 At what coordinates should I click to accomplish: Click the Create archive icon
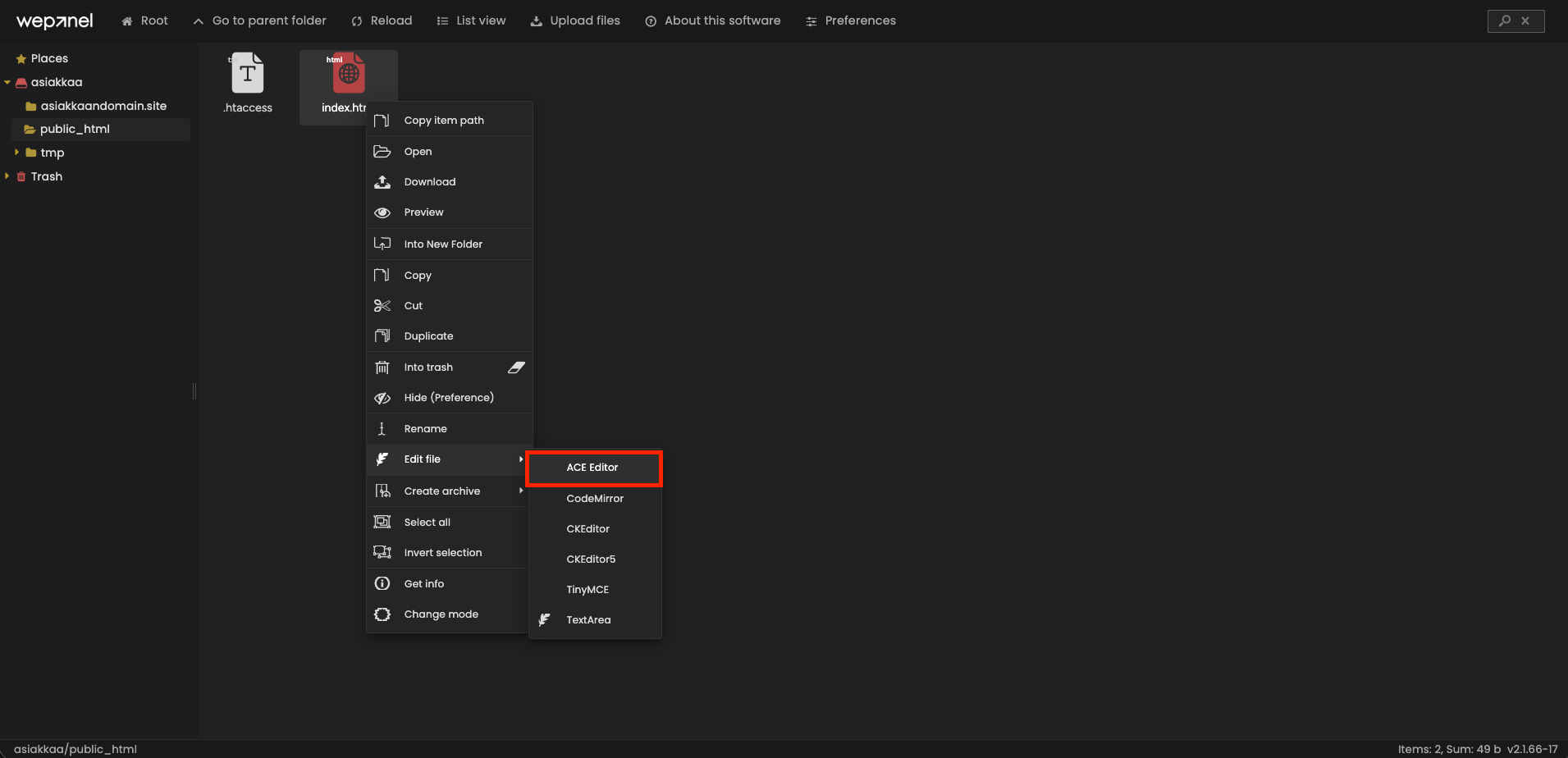(x=382, y=491)
